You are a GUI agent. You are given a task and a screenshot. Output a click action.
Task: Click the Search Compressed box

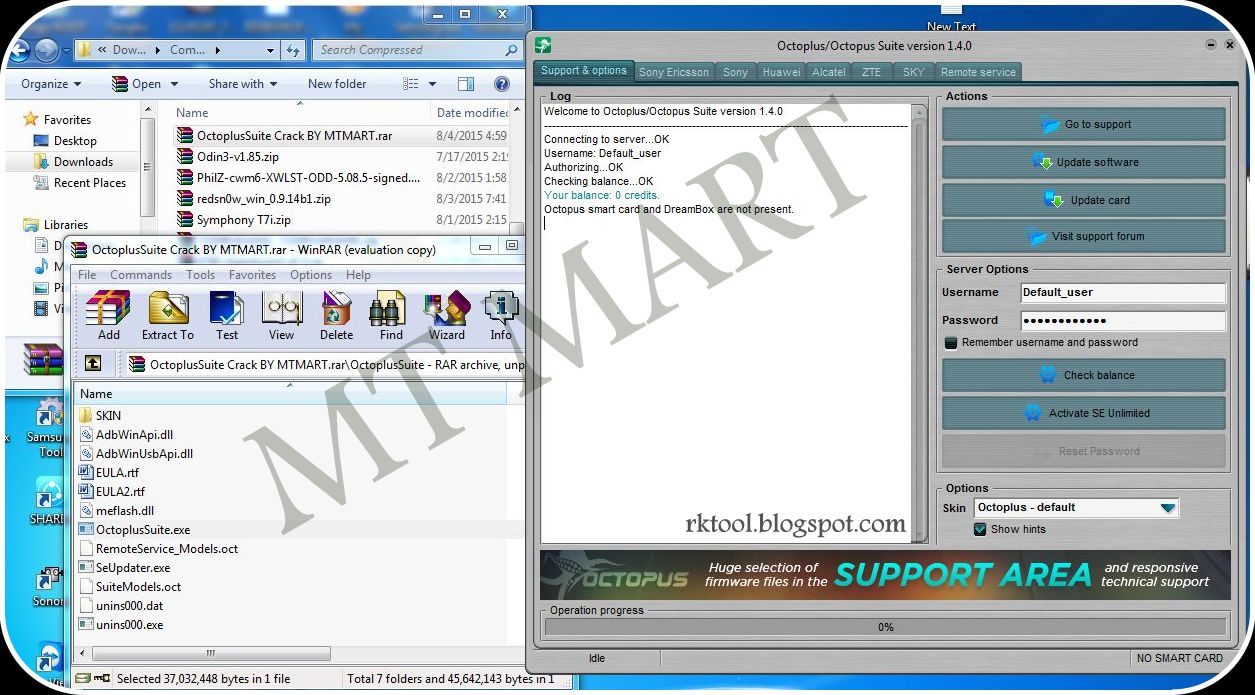point(417,50)
